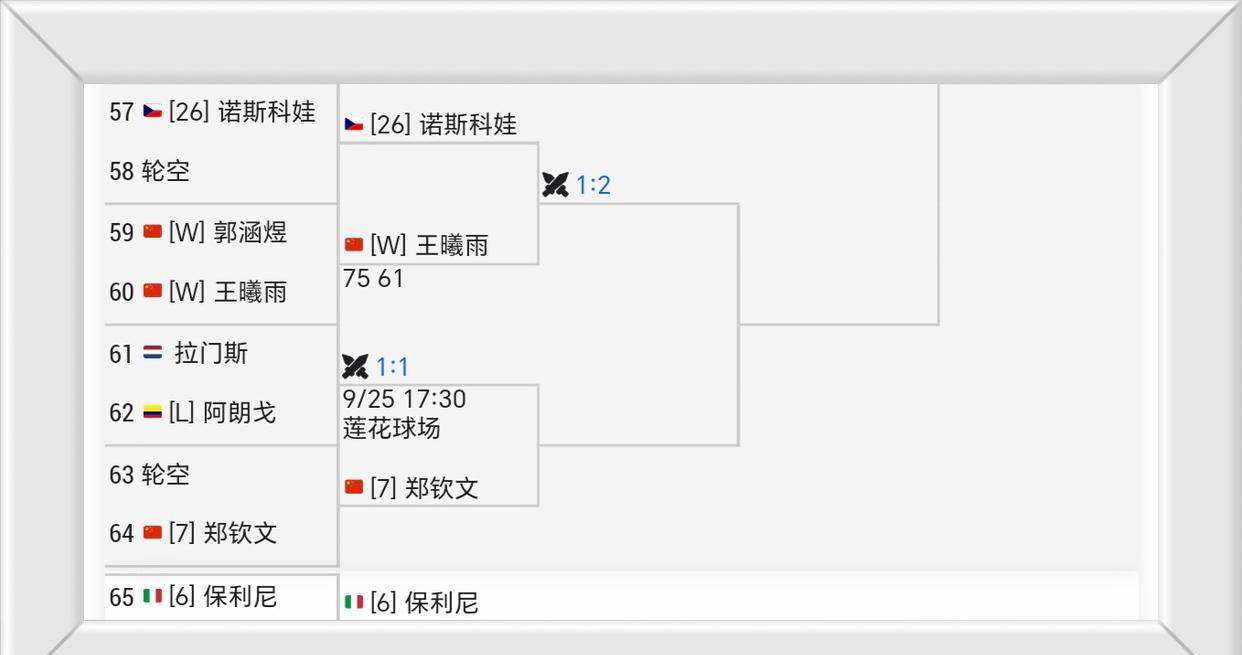Screen dimensions: 1242x655
Task: Click the crossed swords icon beside 1:1
Action: pos(355,366)
